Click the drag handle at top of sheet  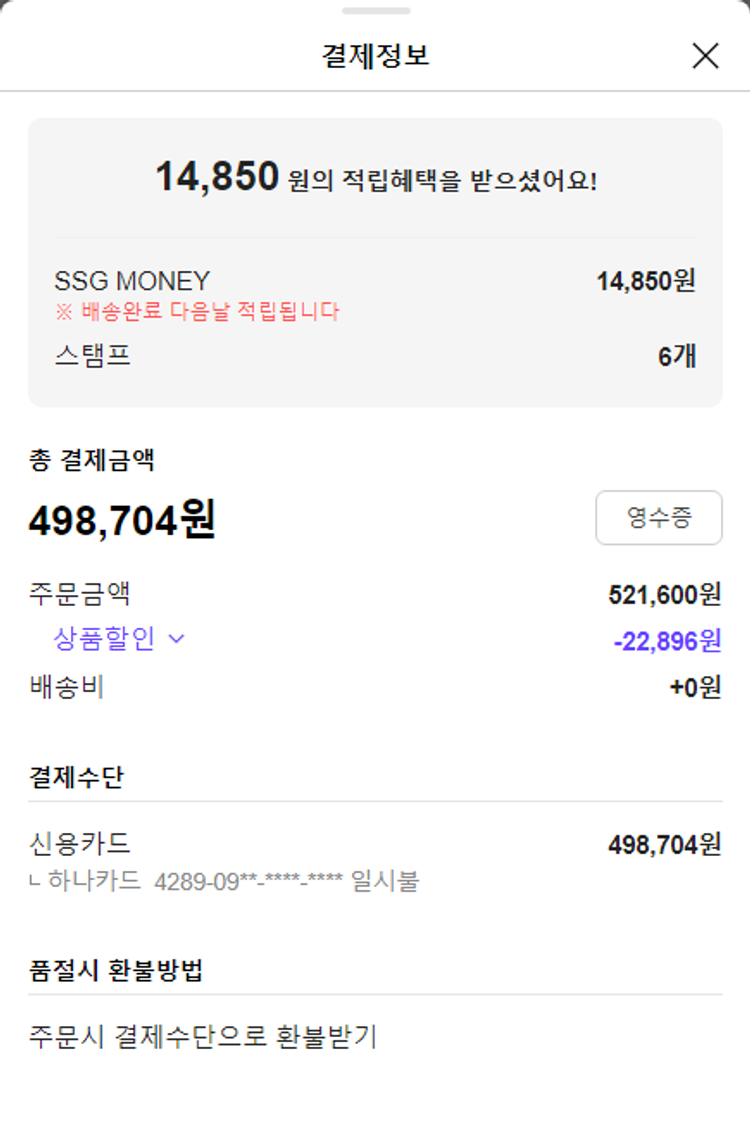[375, 11]
